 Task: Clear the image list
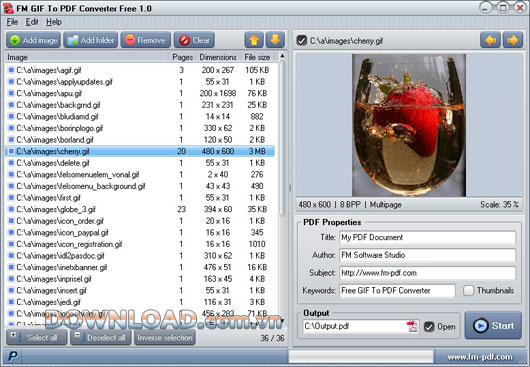[x=194, y=40]
